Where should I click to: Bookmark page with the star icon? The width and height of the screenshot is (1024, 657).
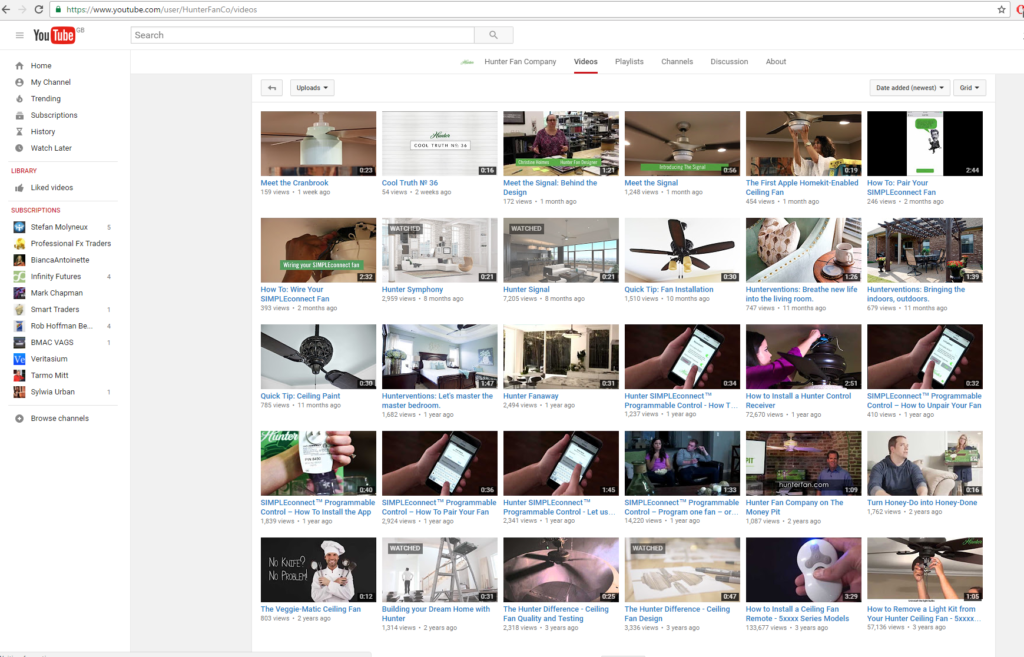(x=1001, y=10)
